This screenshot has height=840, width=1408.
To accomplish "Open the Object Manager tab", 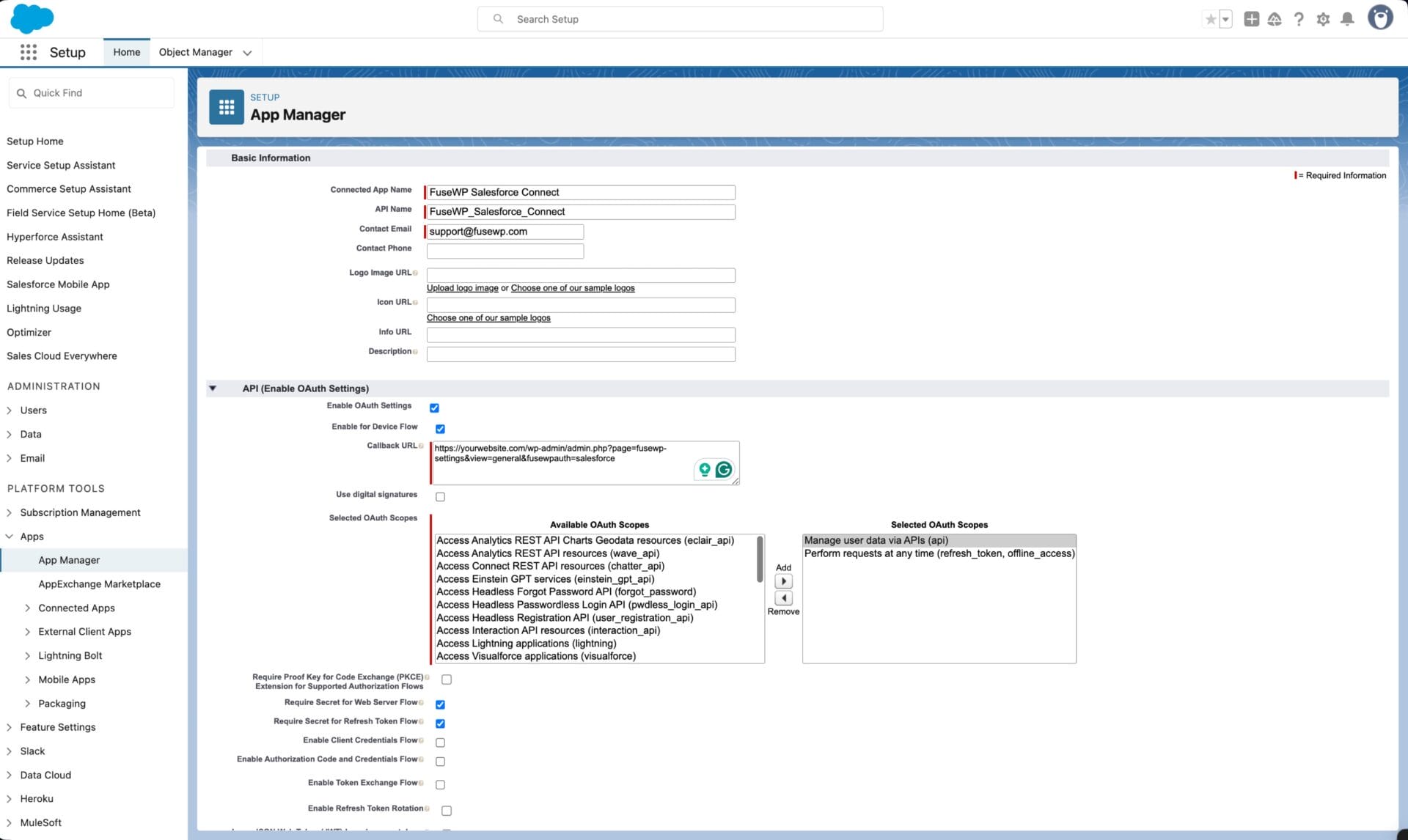I will tap(195, 52).
